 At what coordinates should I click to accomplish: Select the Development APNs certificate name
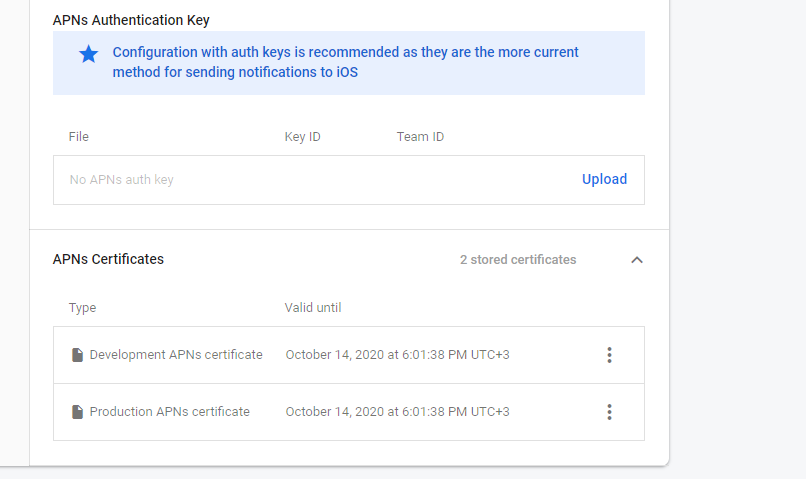pos(176,355)
